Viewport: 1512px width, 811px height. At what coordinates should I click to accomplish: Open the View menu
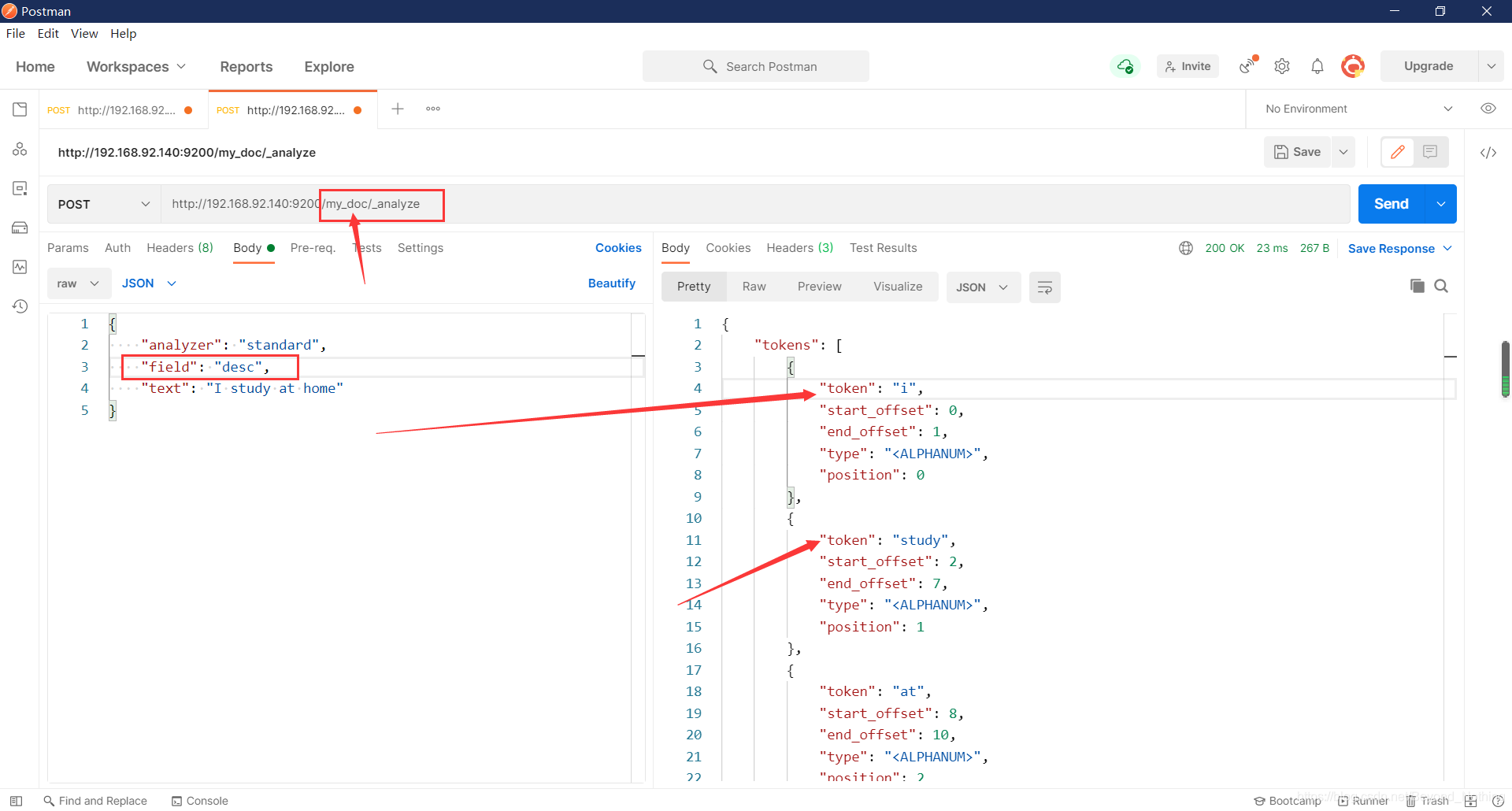click(x=84, y=33)
